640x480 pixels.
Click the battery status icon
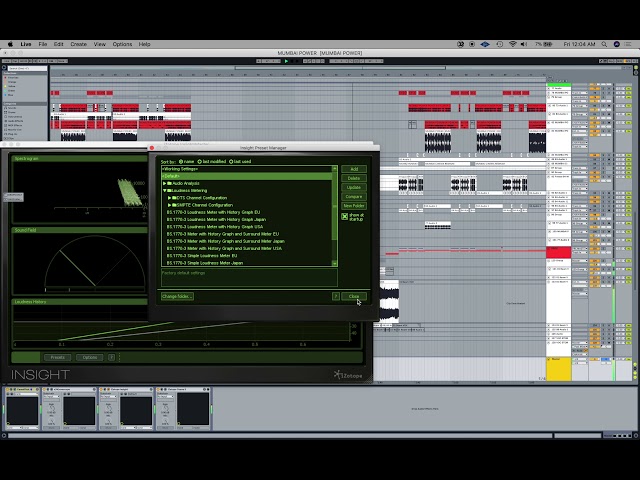click(548, 44)
